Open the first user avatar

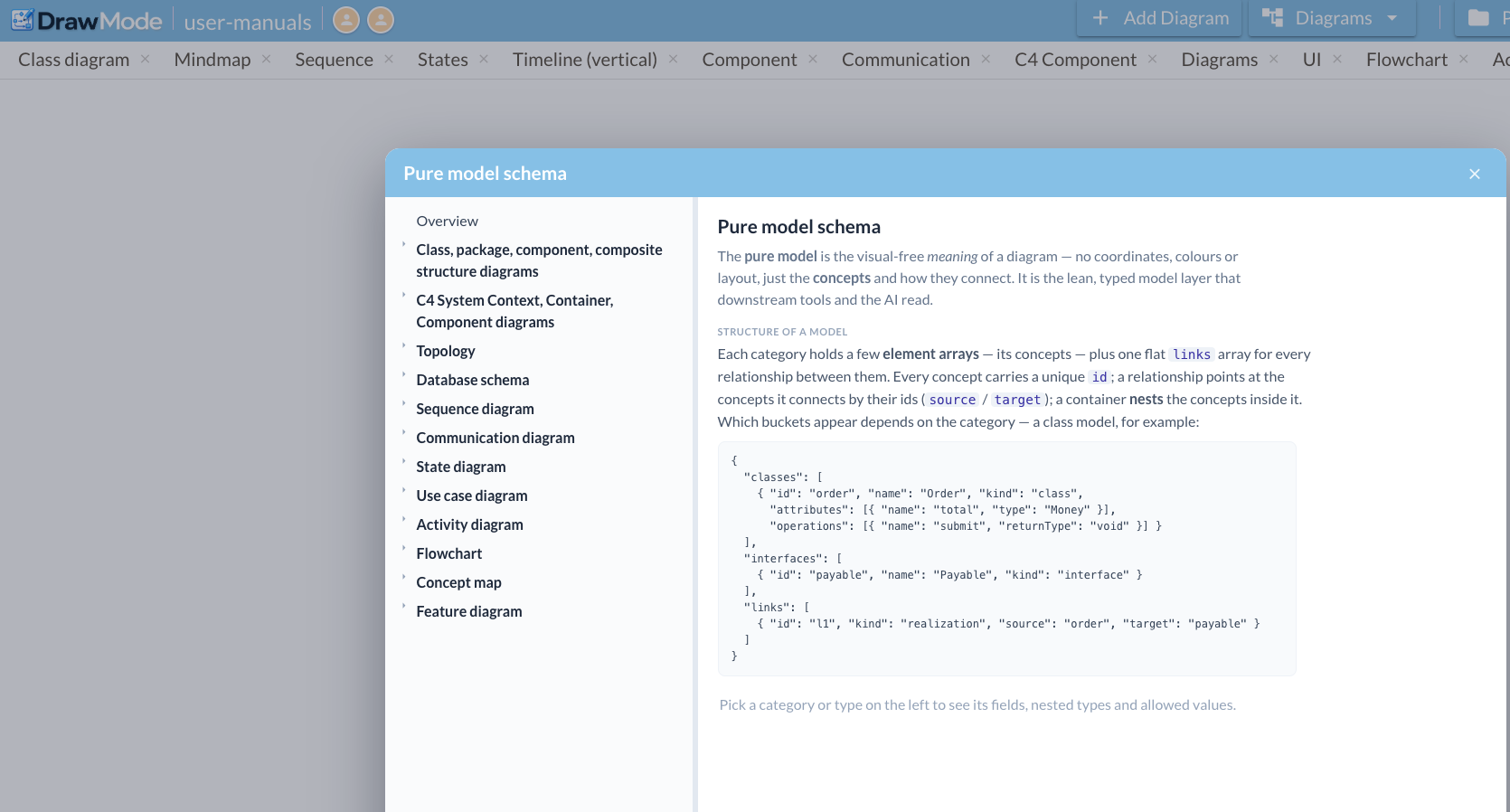[x=346, y=20]
